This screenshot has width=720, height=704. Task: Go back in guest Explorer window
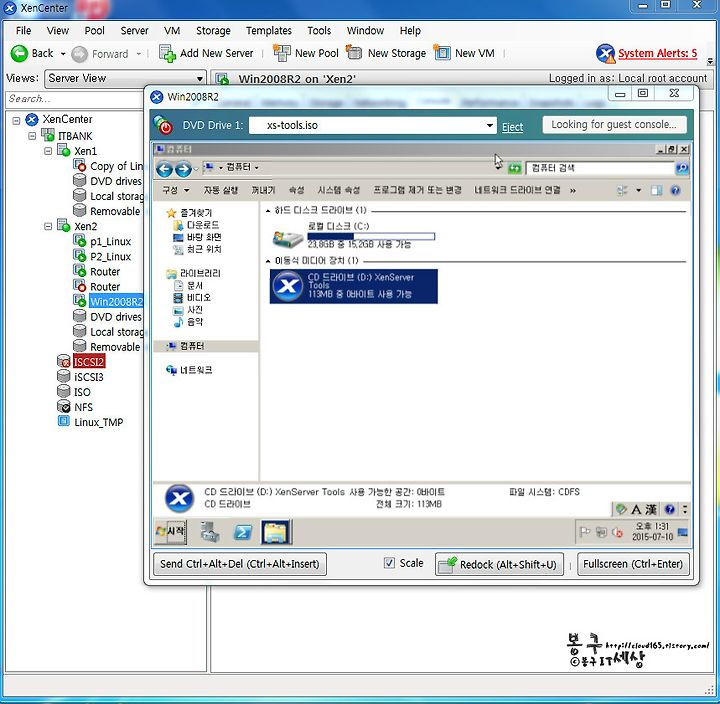click(164, 169)
